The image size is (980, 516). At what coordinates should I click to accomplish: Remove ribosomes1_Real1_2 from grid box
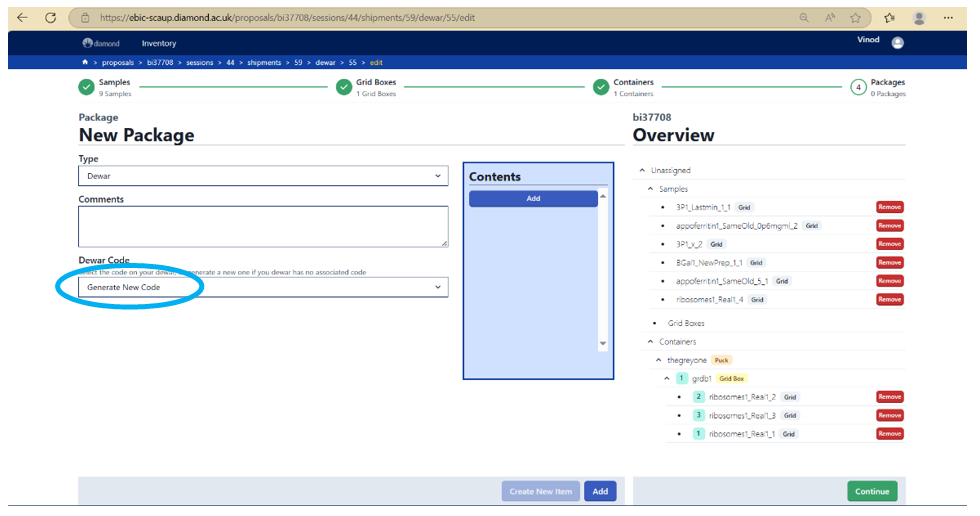[889, 397]
